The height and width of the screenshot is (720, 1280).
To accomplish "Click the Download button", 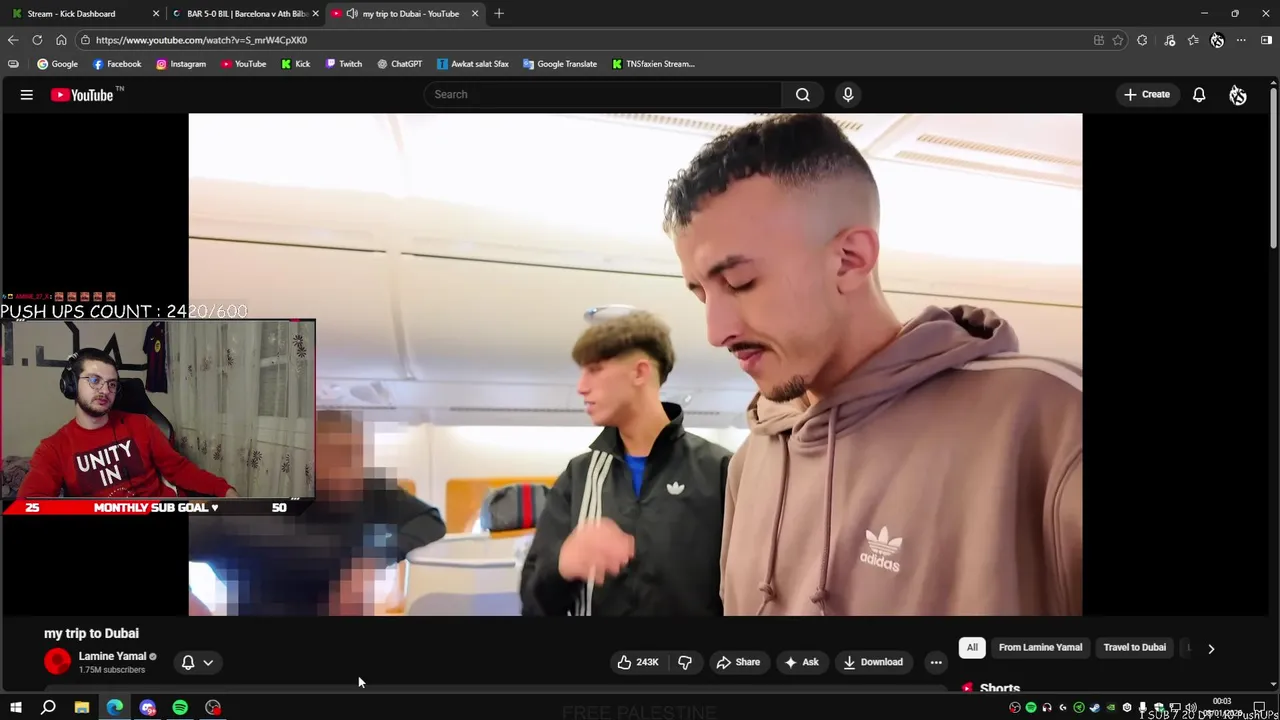I will pos(873,662).
